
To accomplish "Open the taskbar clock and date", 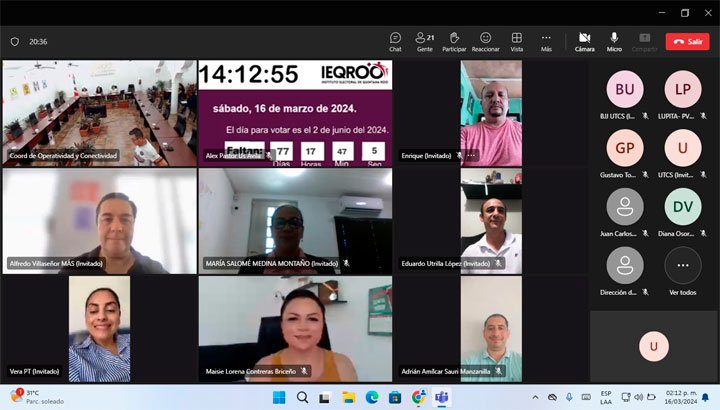I will [x=681, y=398].
